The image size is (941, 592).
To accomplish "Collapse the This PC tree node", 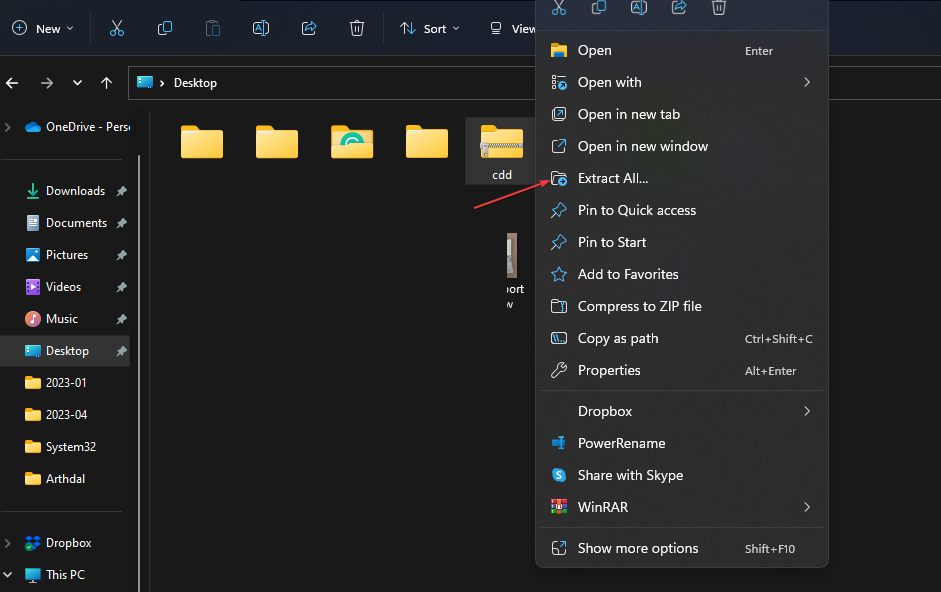I will tap(8, 575).
